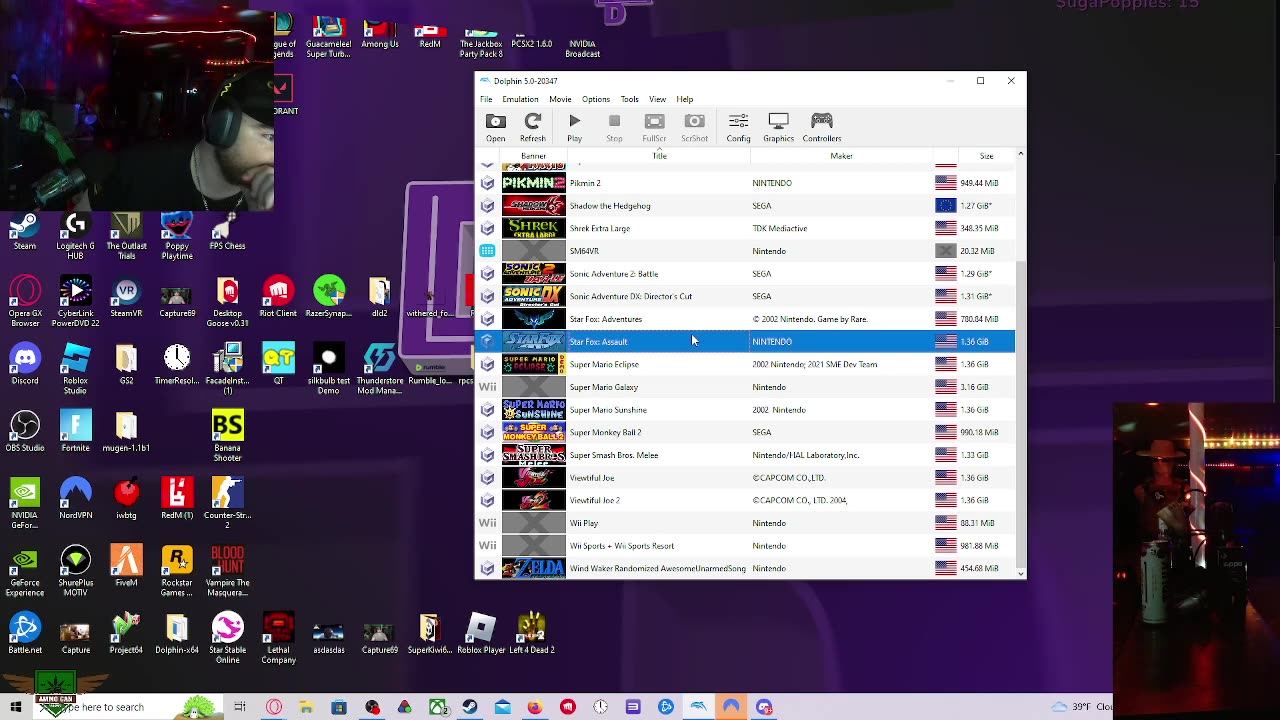Click the Stop toolbar icon
The image size is (1280, 720).
(x=614, y=127)
